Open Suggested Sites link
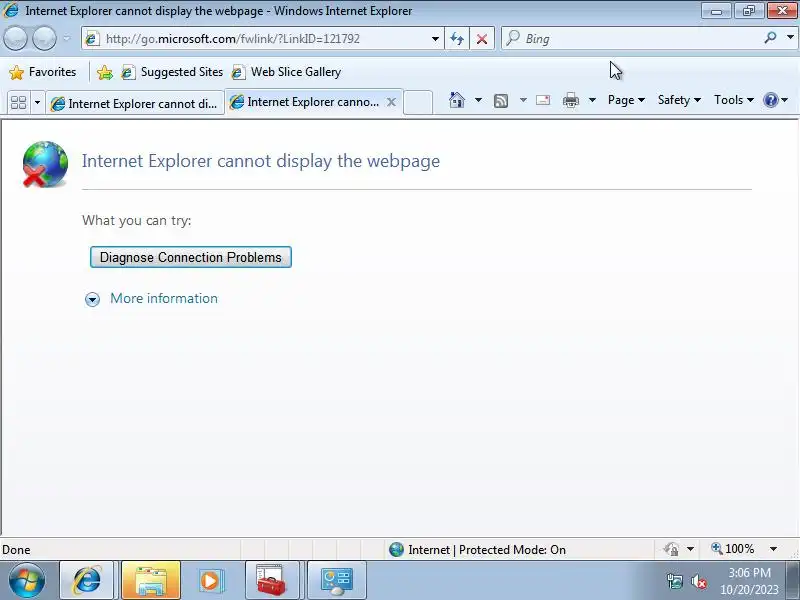The image size is (800, 600). [x=172, y=72]
